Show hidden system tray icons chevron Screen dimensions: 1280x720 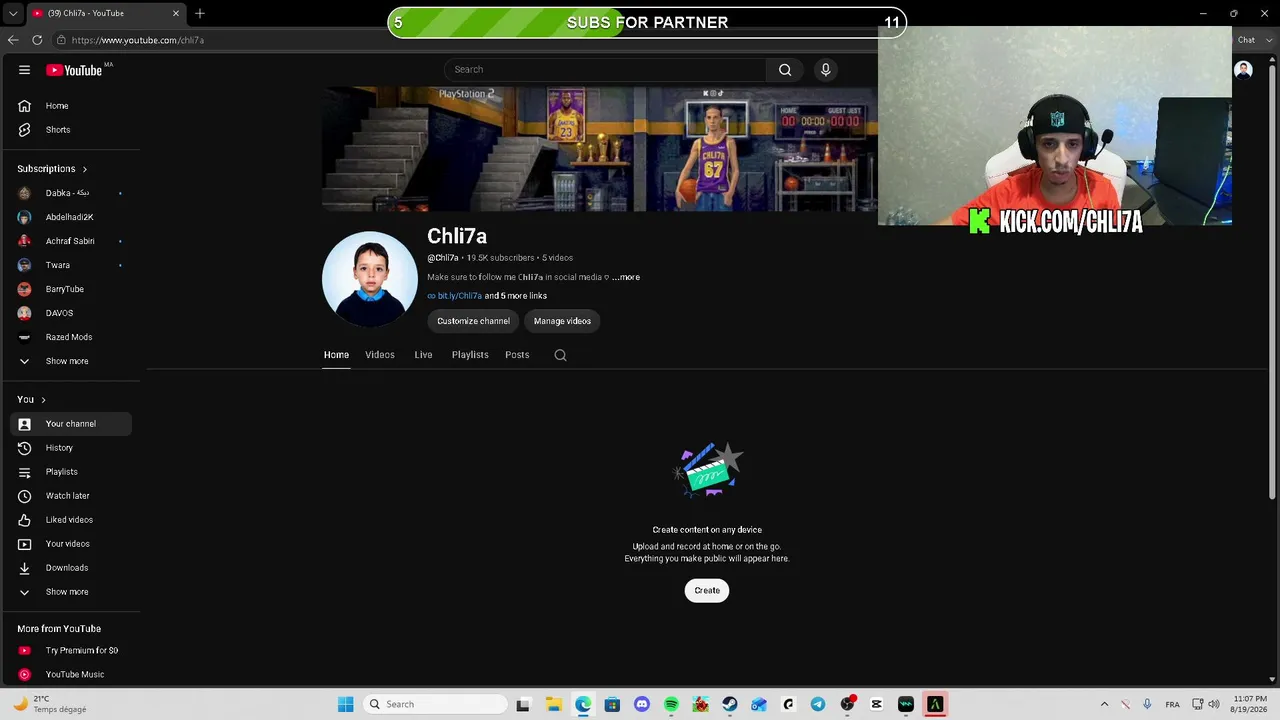(1104, 704)
